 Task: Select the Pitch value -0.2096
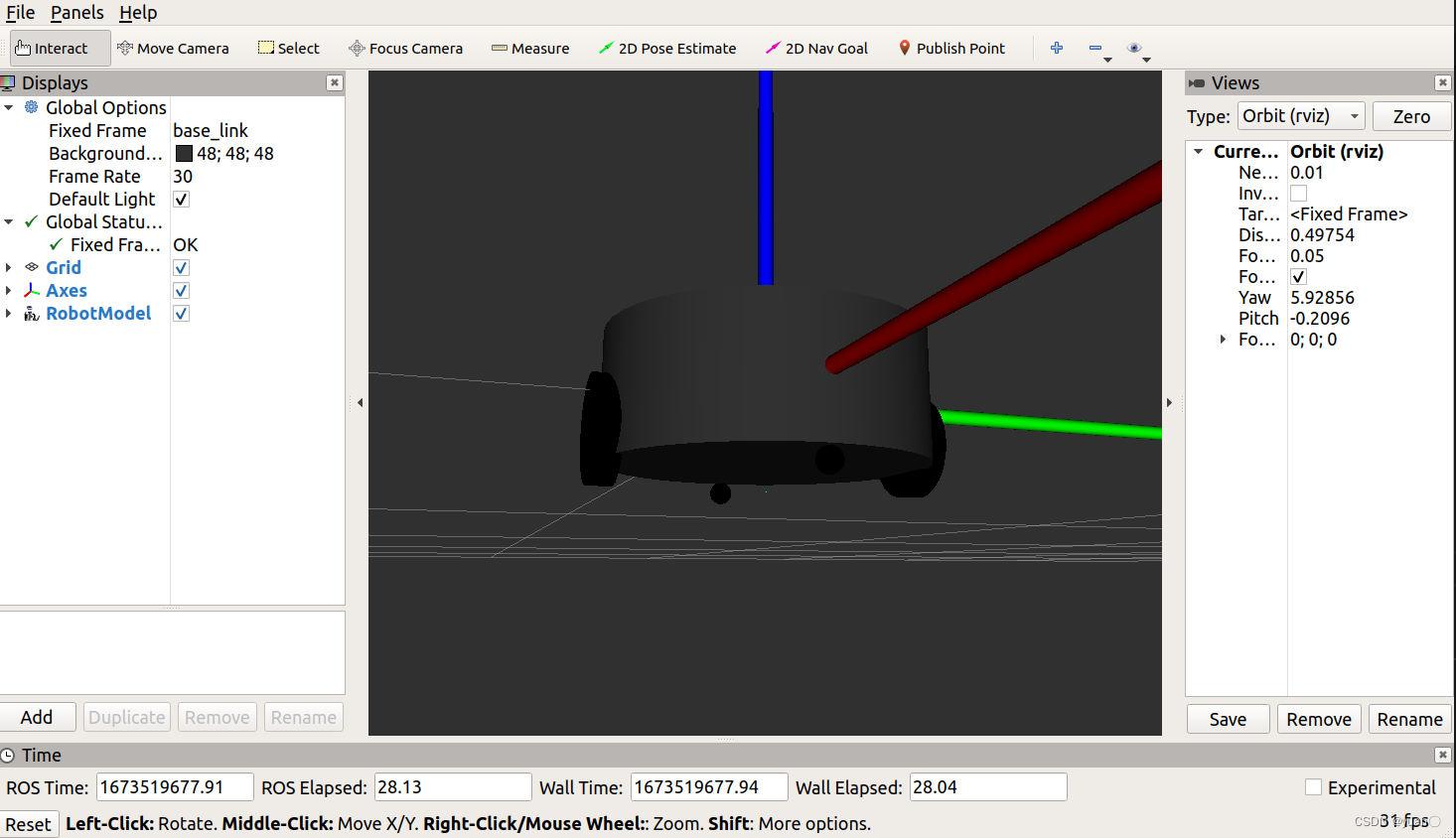(1320, 319)
